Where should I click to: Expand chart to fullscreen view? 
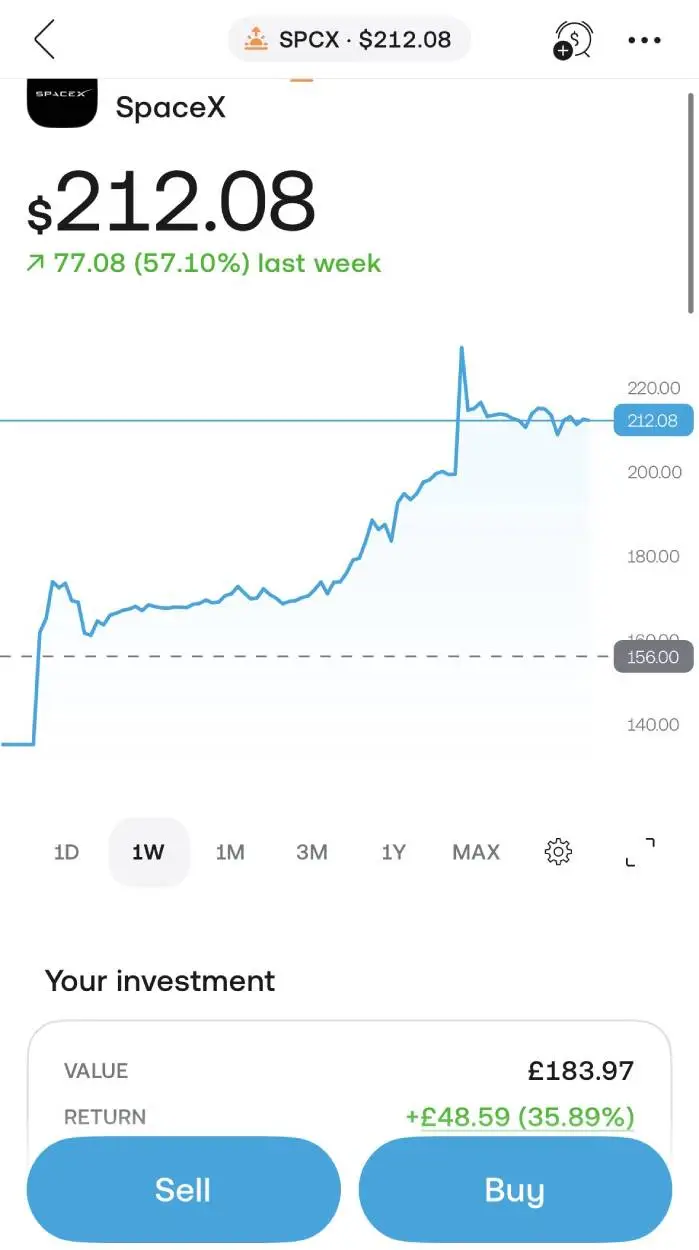point(640,852)
